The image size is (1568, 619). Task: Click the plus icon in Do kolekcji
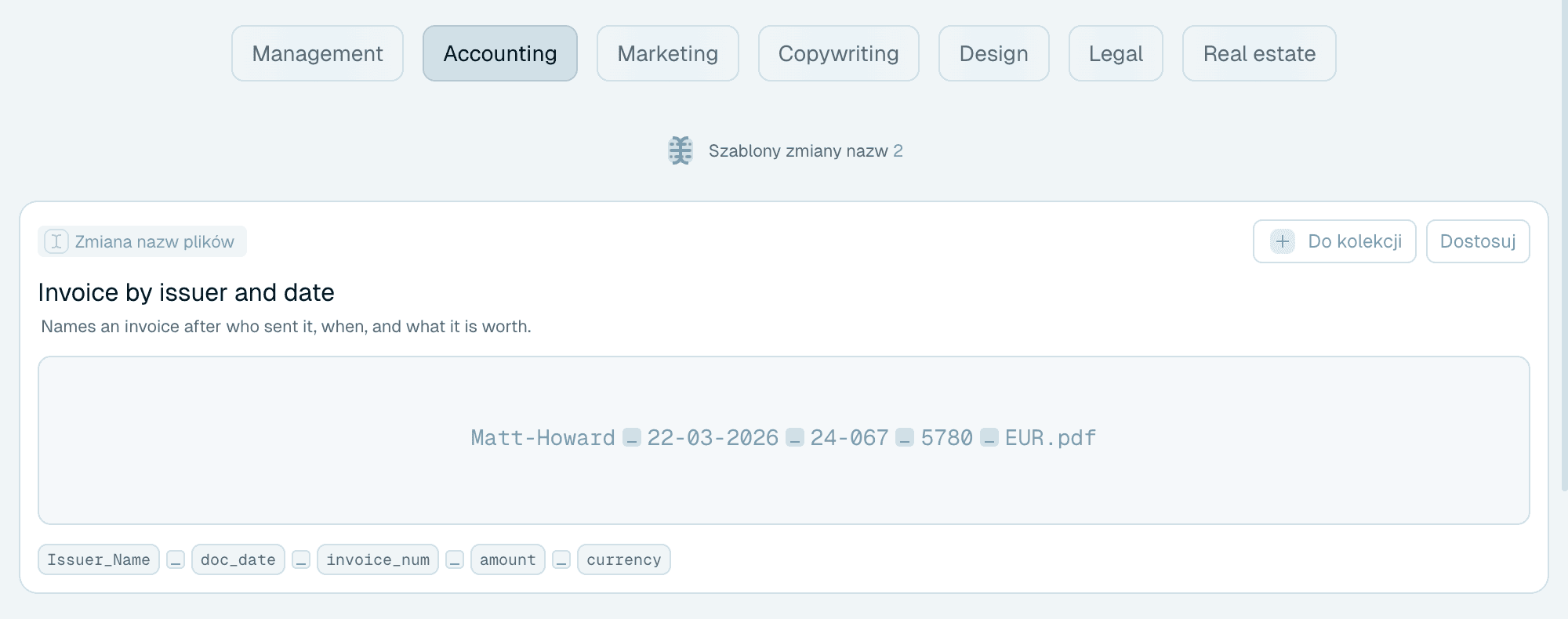pos(1283,241)
